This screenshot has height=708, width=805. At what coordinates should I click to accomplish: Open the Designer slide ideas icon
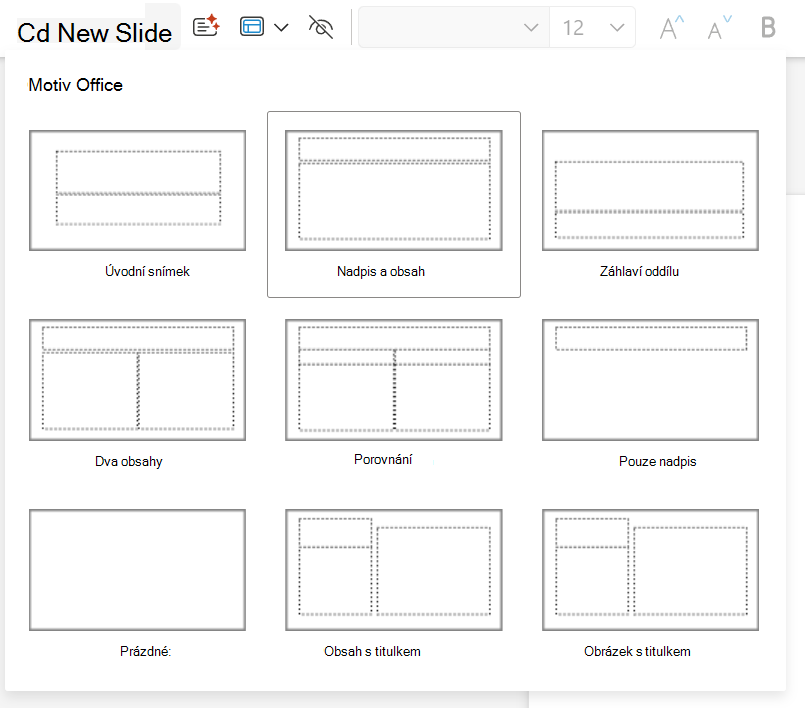pyautogui.click(x=206, y=26)
